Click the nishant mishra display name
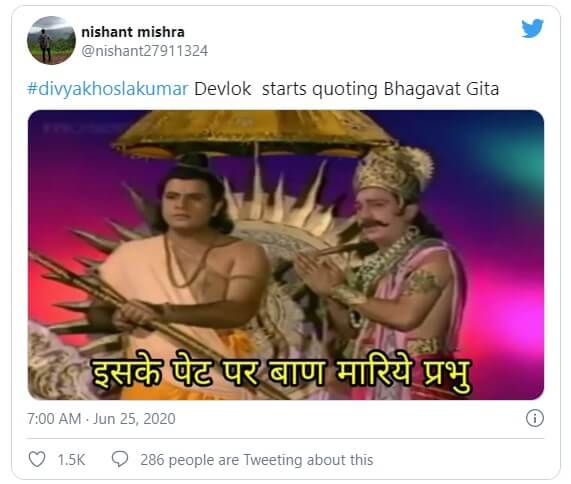Screen dimensions: 571x484 (x=133, y=32)
